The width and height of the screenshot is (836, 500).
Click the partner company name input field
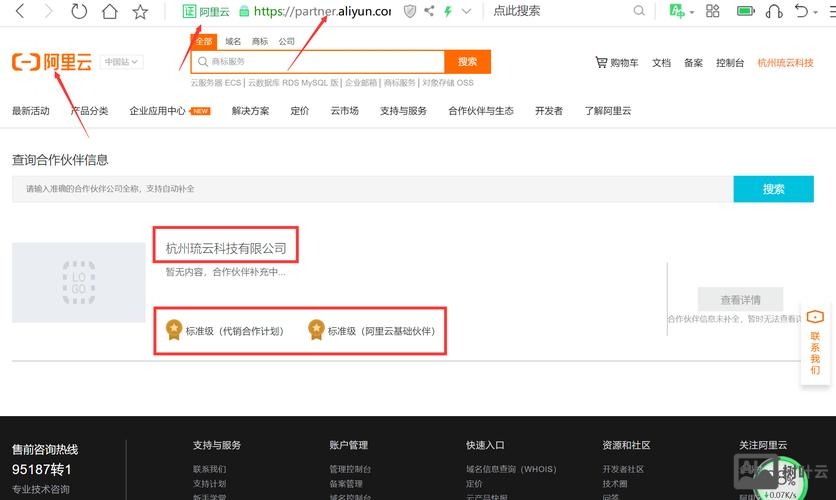point(373,189)
